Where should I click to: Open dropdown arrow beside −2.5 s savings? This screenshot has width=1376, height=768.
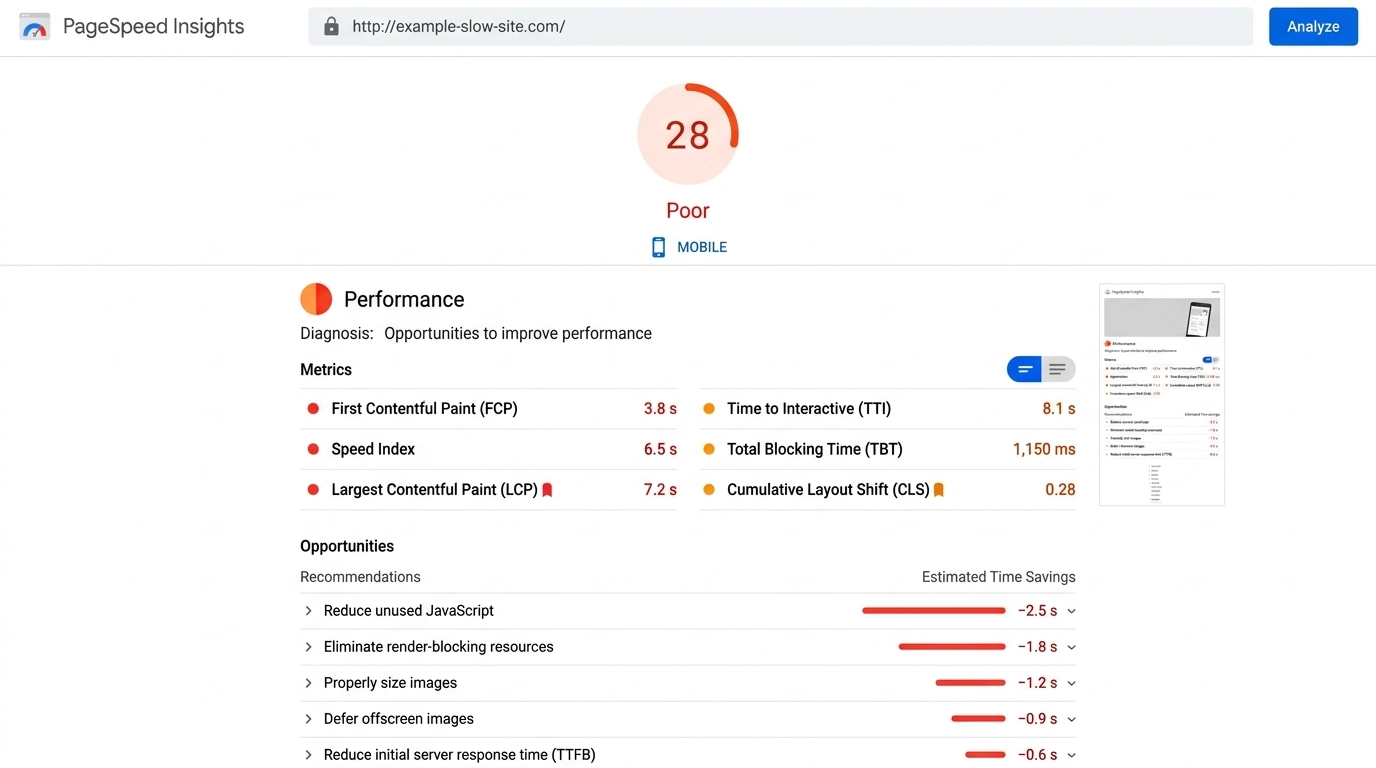pyautogui.click(x=1071, y=611)
